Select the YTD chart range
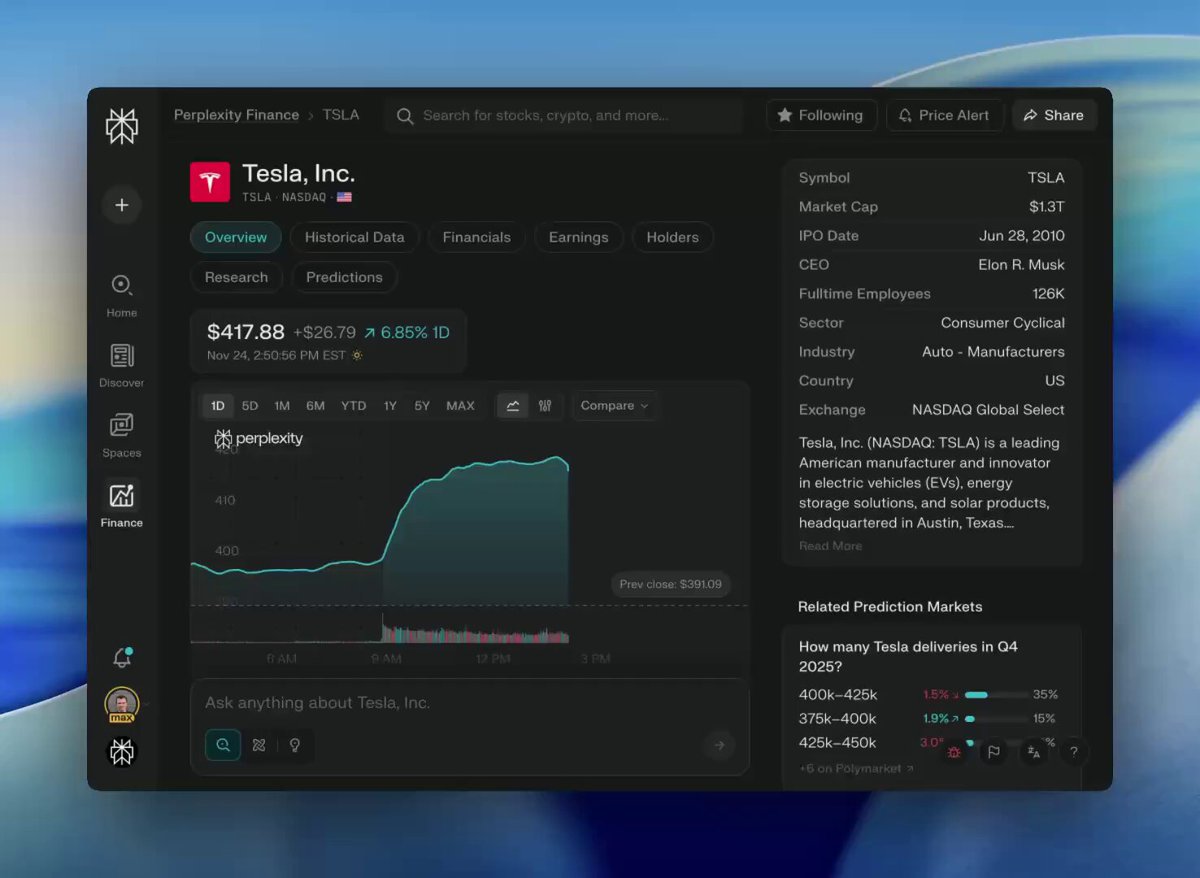This screenshot has width=1200, height=878. tap(353, 405)
